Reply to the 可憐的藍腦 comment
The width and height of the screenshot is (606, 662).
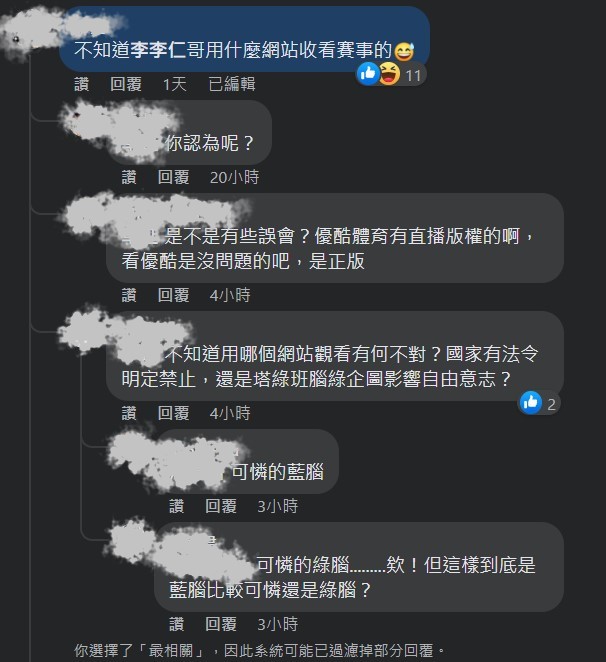220,506
